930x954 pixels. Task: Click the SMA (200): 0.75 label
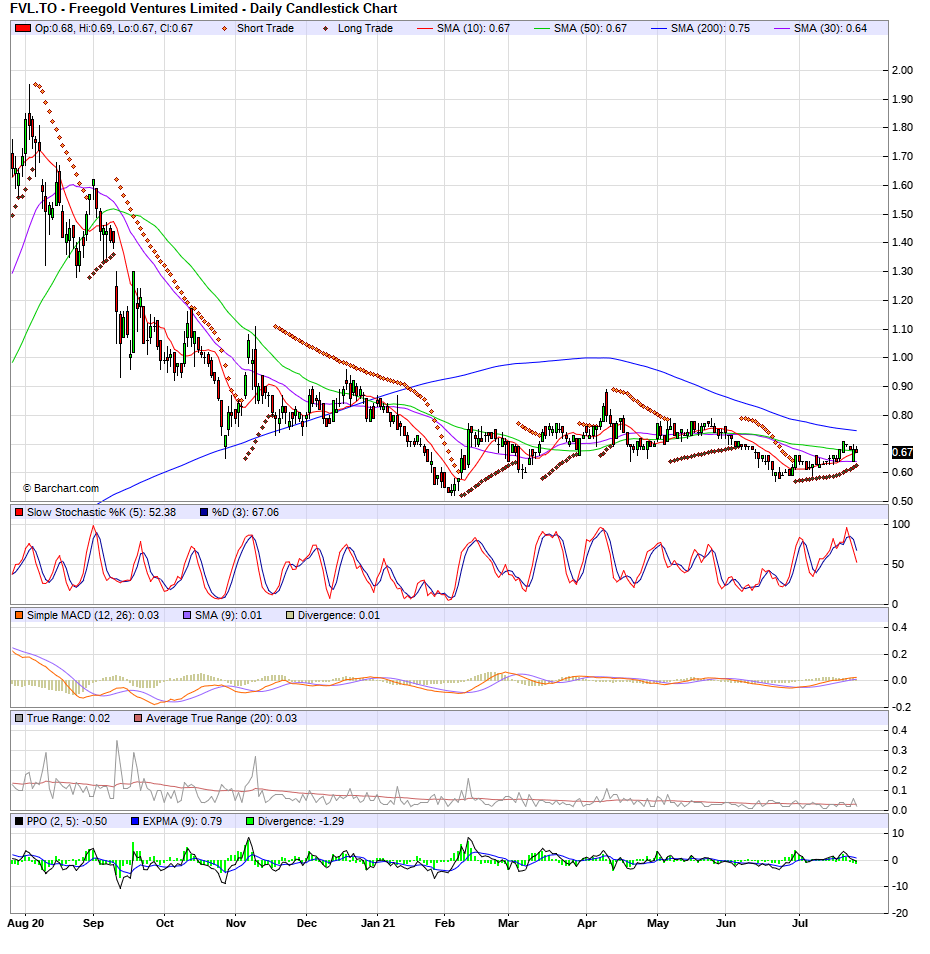tap(710, 28)
